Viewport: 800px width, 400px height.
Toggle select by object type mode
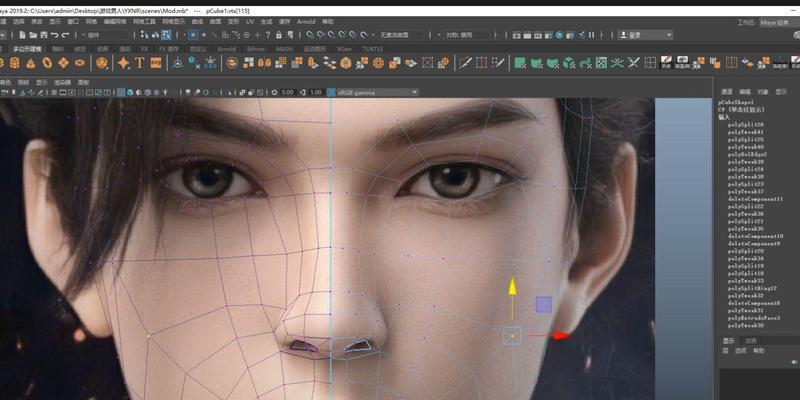coord(155,35)
